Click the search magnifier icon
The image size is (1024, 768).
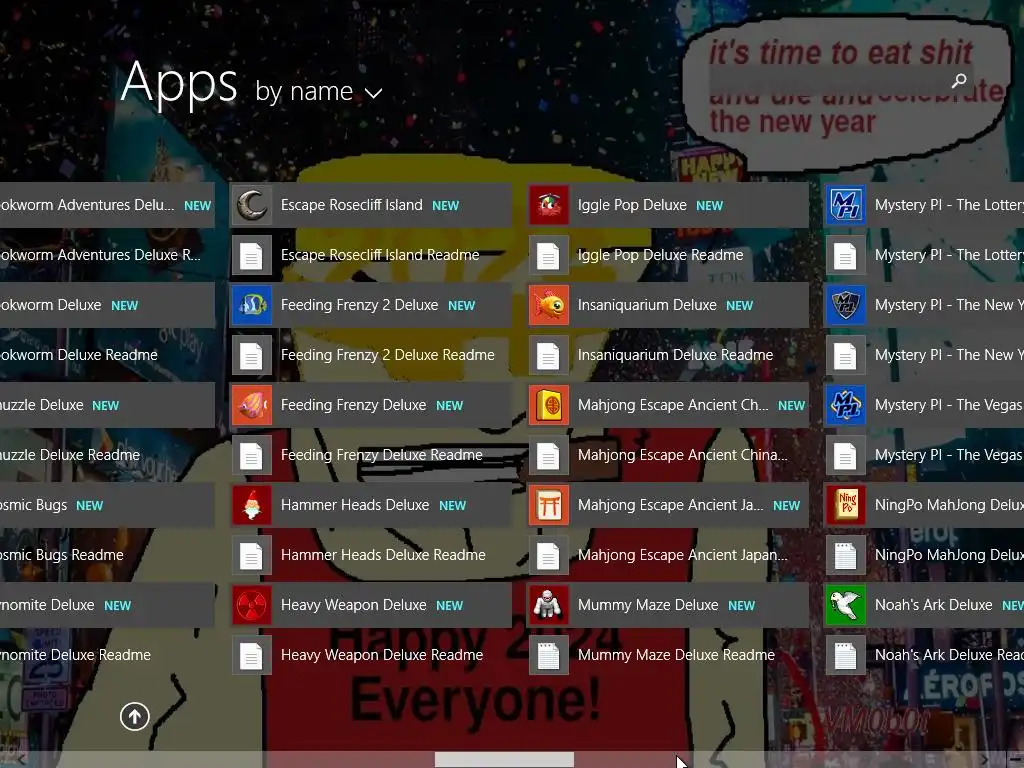959,80
